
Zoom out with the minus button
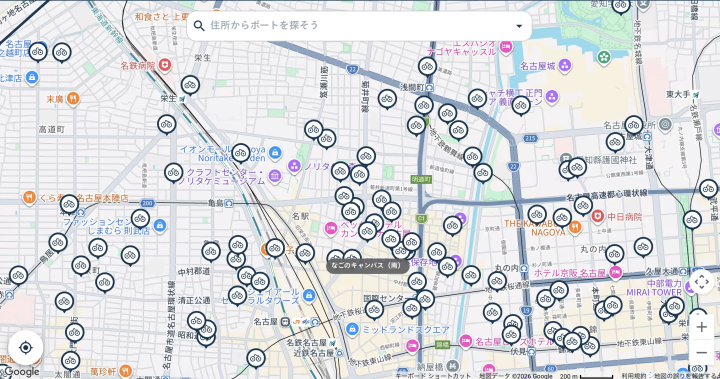point(701,353)
